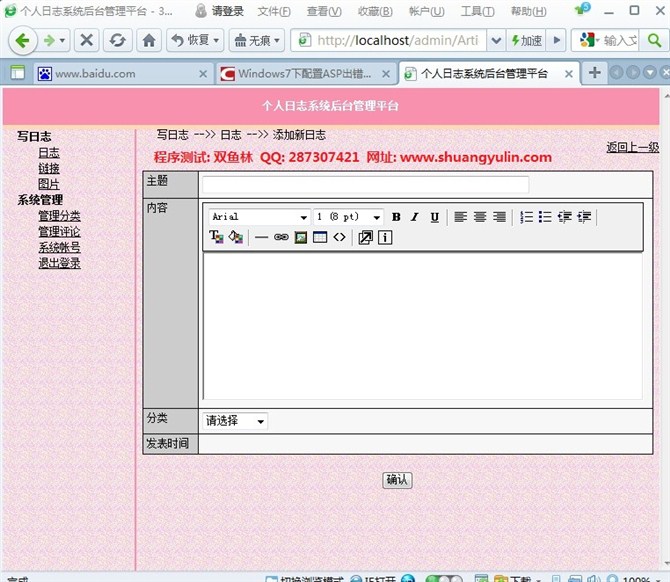Insert a numbered list in editor

526,217
